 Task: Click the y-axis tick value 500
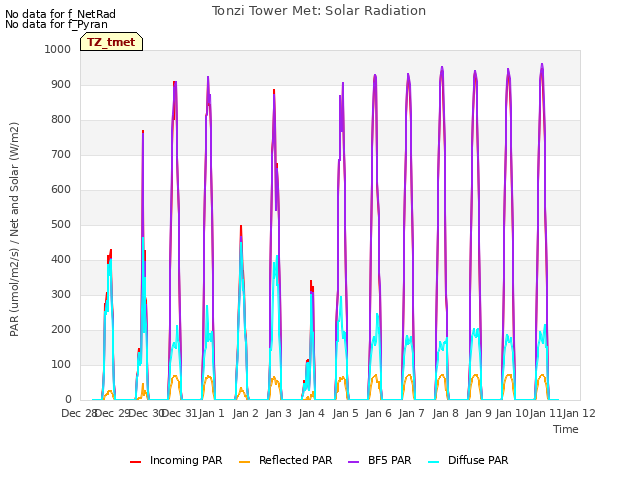(x=61, y=224)
